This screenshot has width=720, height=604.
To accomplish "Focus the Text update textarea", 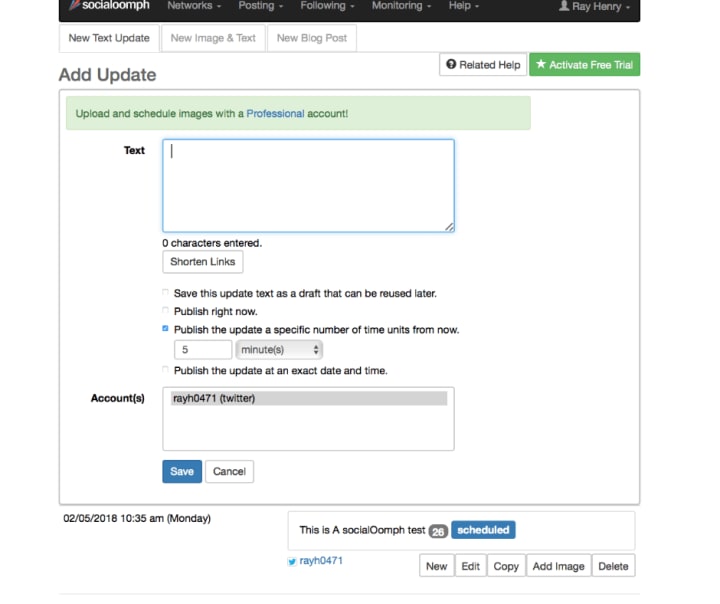I will coord(309,186).
